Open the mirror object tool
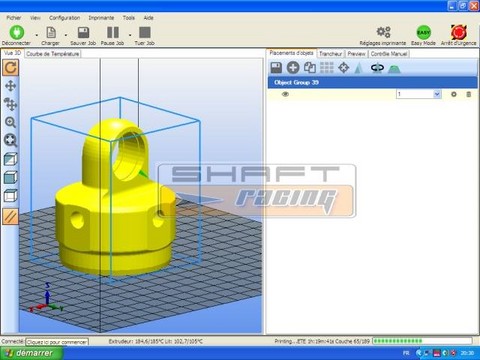Screen dimensions: 480x360 coord(377,68)
